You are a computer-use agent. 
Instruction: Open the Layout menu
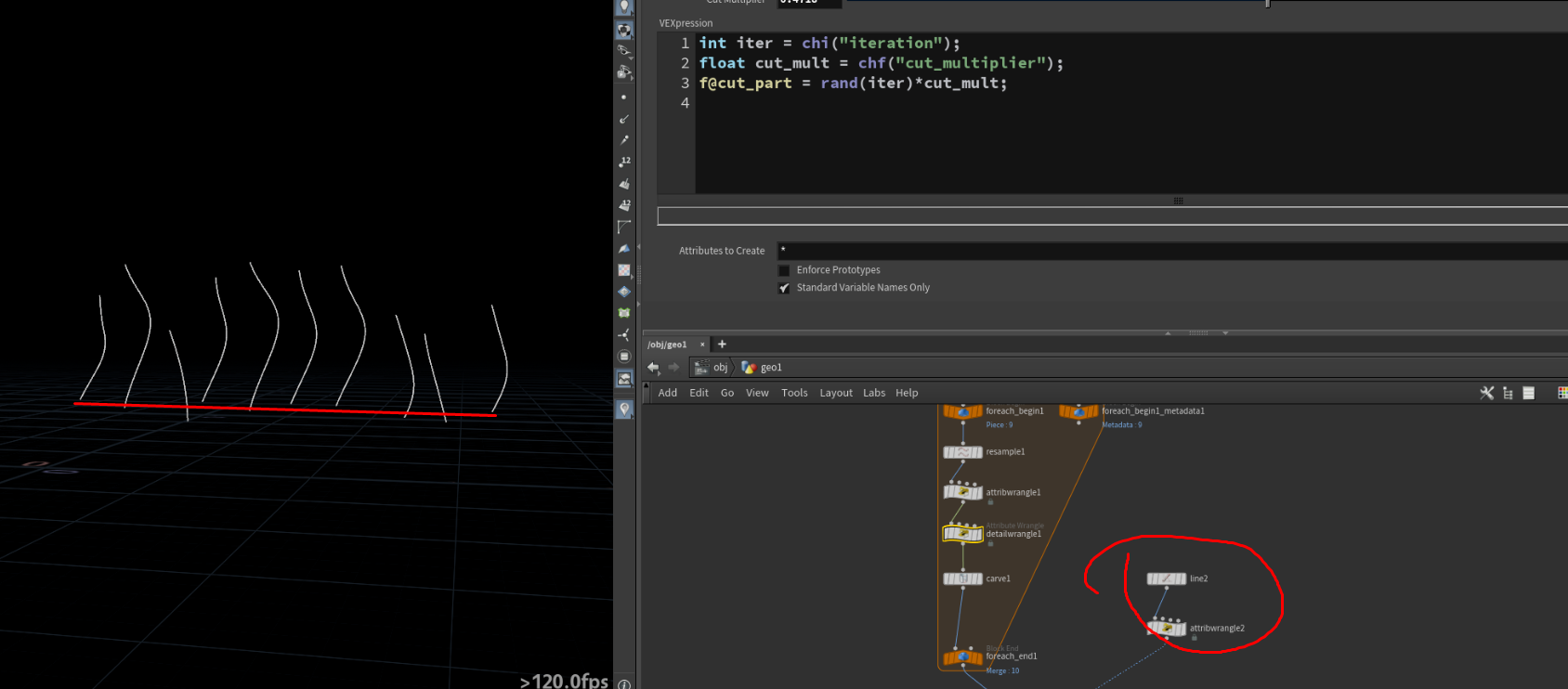click(x=836, y=393)
